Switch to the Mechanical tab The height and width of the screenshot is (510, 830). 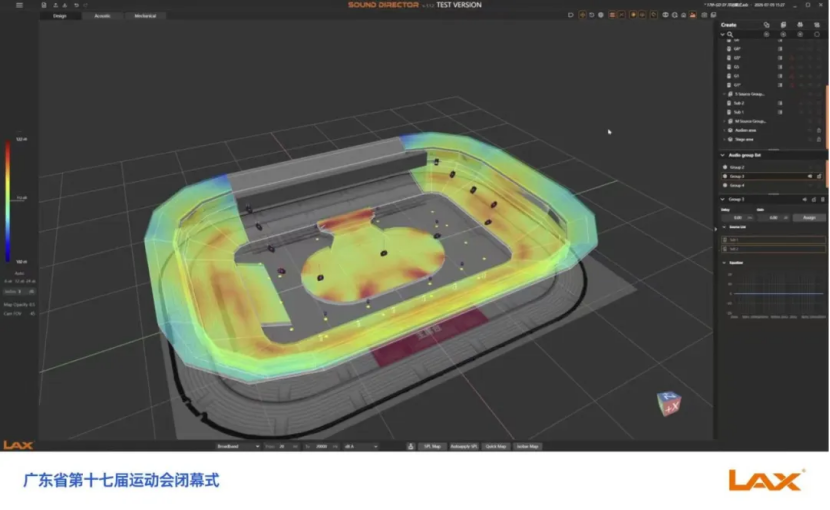[x=145, y=16]
